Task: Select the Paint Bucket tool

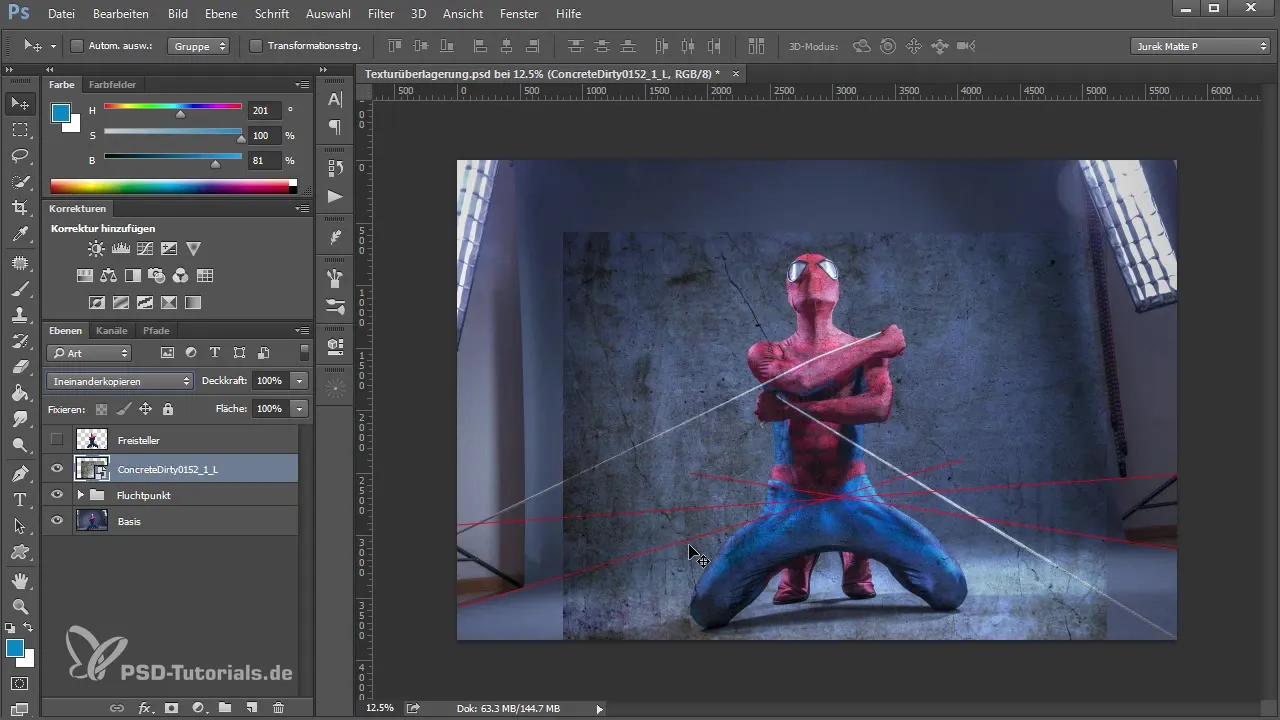Action: click(20, 393)
